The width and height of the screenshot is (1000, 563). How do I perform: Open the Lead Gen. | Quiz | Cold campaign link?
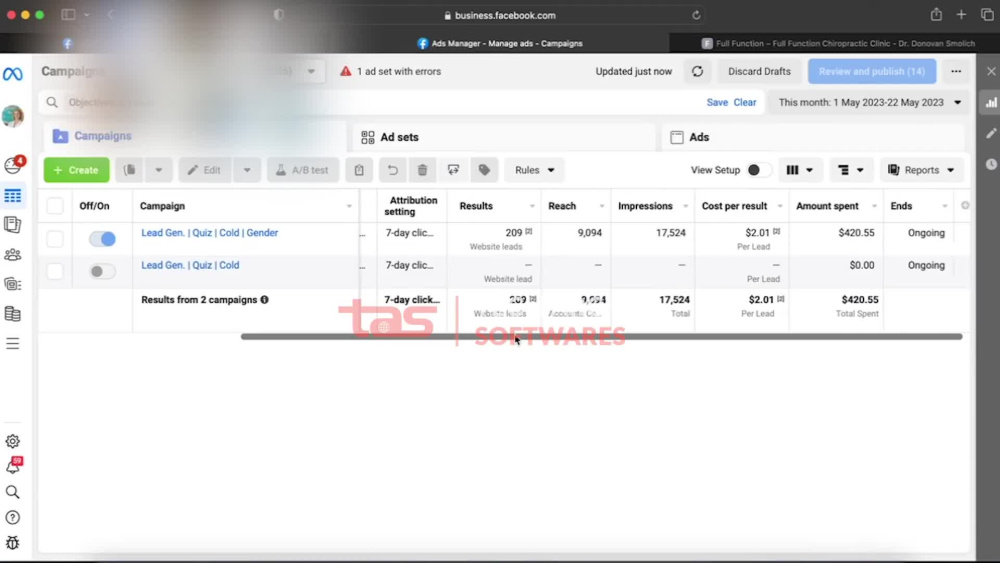(x=190, y=265)
